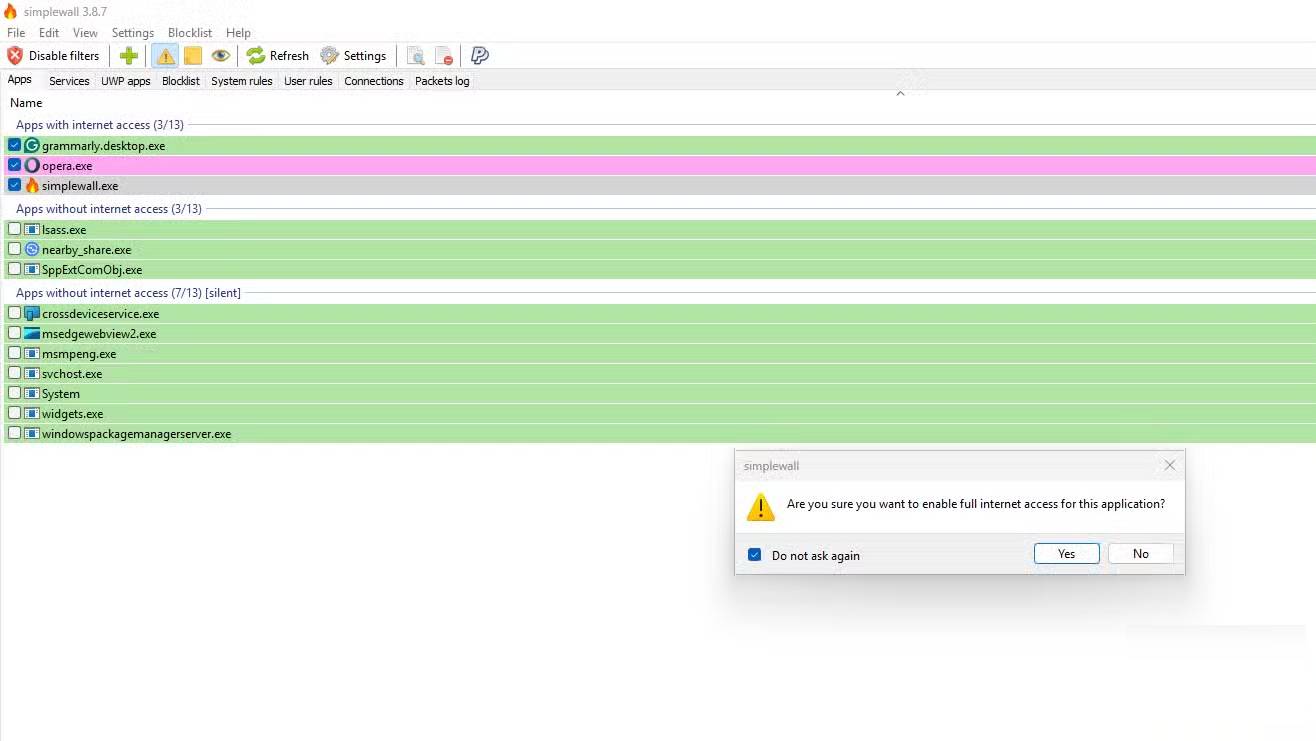Open the View menu
1316x741 pixels.
[x=85, y=33]
